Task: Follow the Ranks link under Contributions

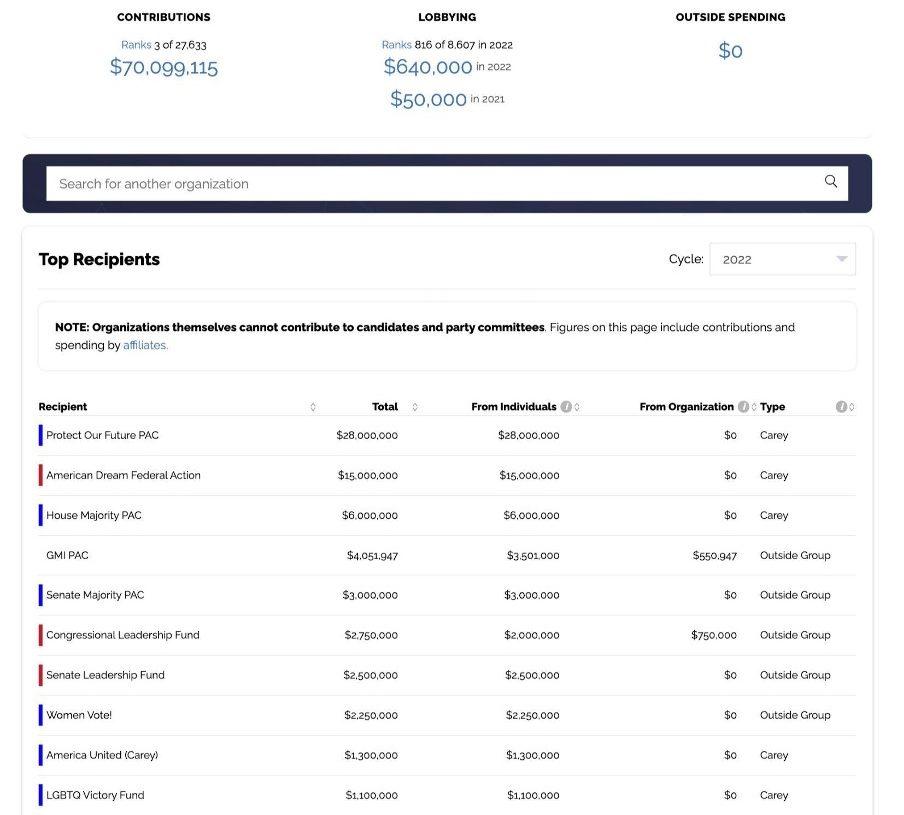Action: pyautogui.click(x=136, y=45)
